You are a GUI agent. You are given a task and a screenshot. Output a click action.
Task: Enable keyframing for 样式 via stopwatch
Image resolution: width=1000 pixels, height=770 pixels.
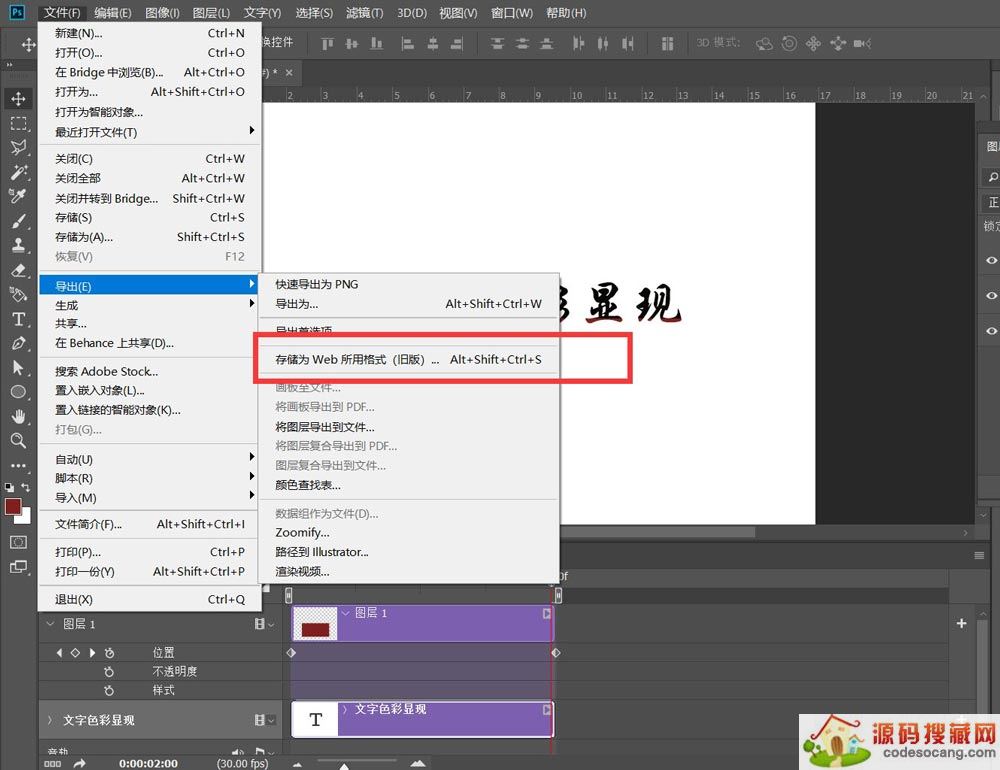(x=110, y=690)
